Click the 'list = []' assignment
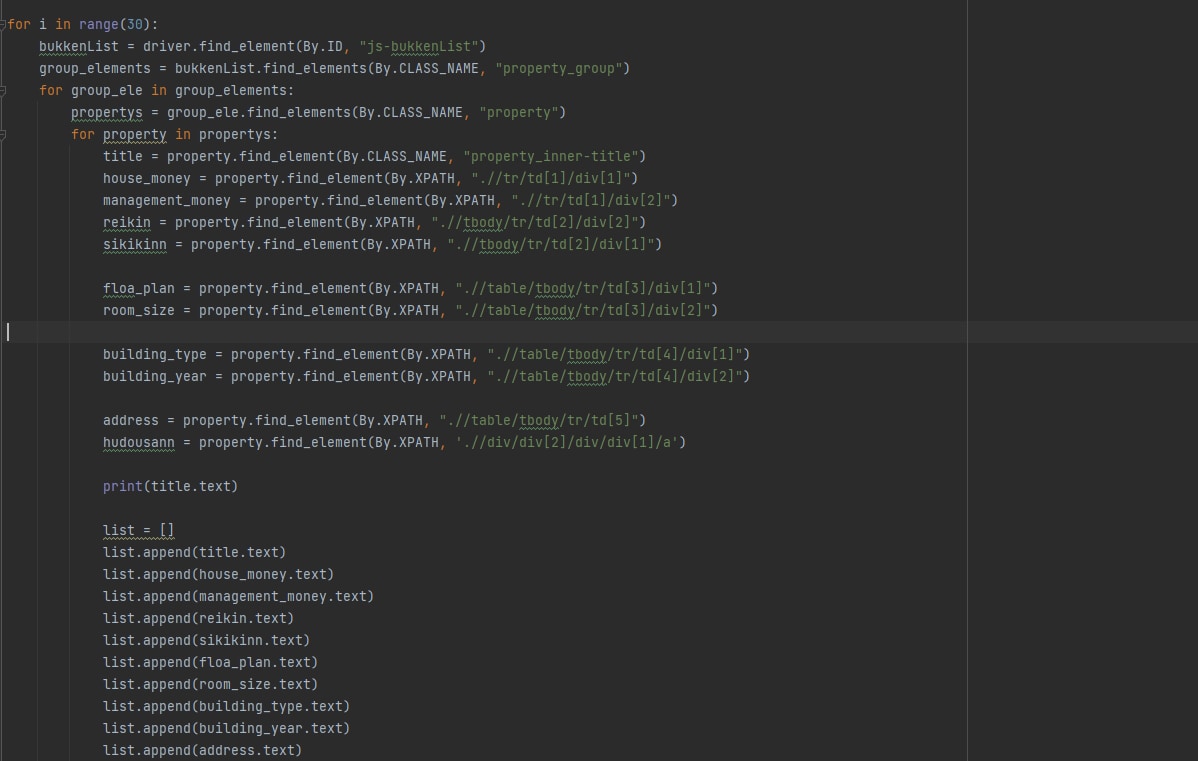The height and width of the screenshot is (761, 1198). pos(138,531)
